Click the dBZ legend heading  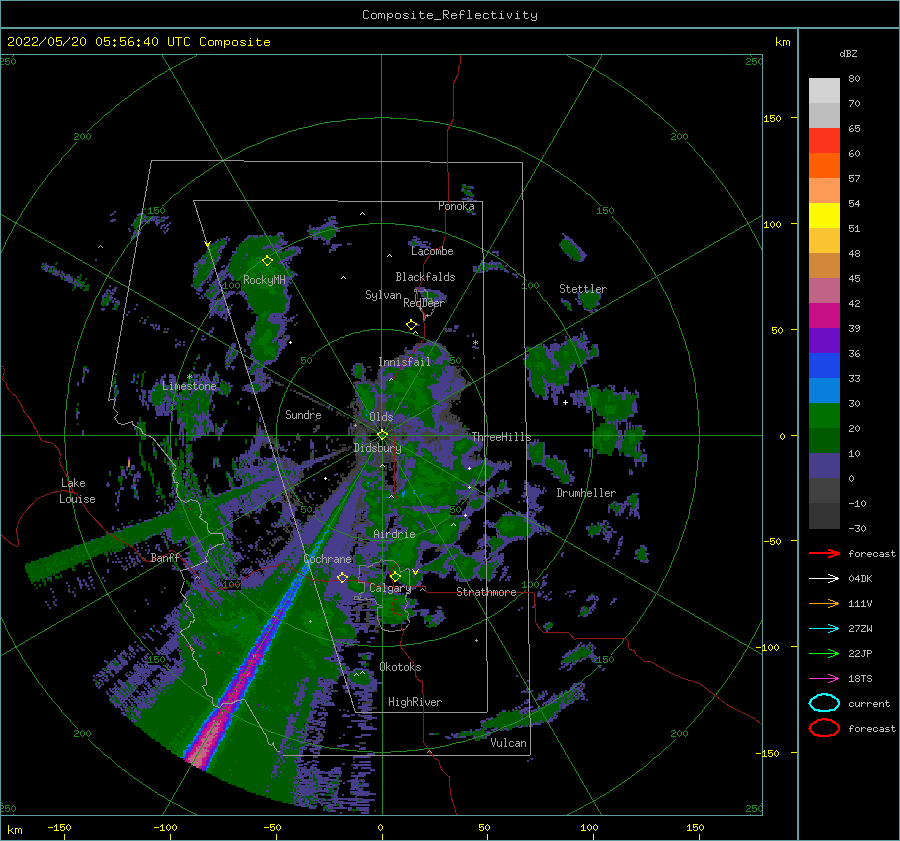(848, 53)
